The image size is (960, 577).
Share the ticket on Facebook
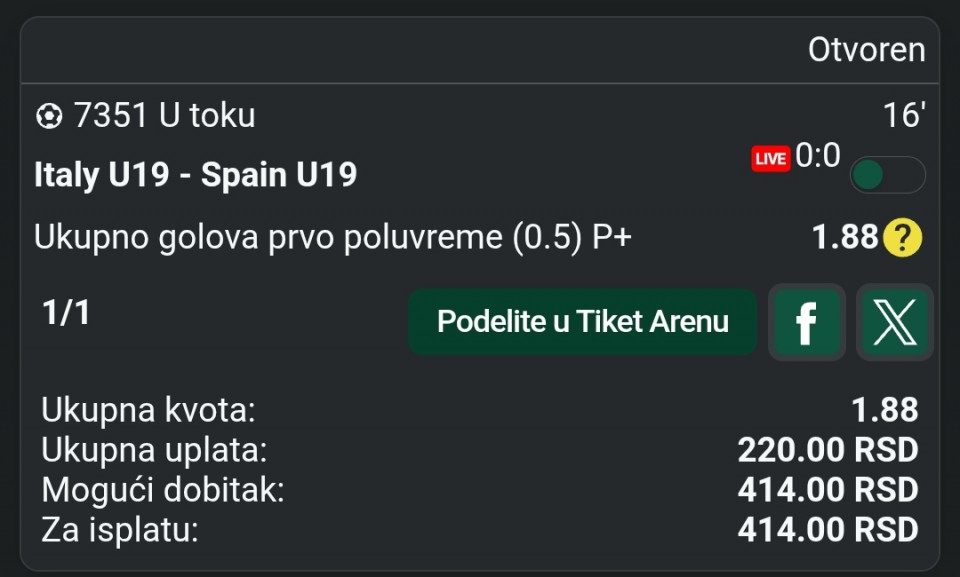point(806,322)
